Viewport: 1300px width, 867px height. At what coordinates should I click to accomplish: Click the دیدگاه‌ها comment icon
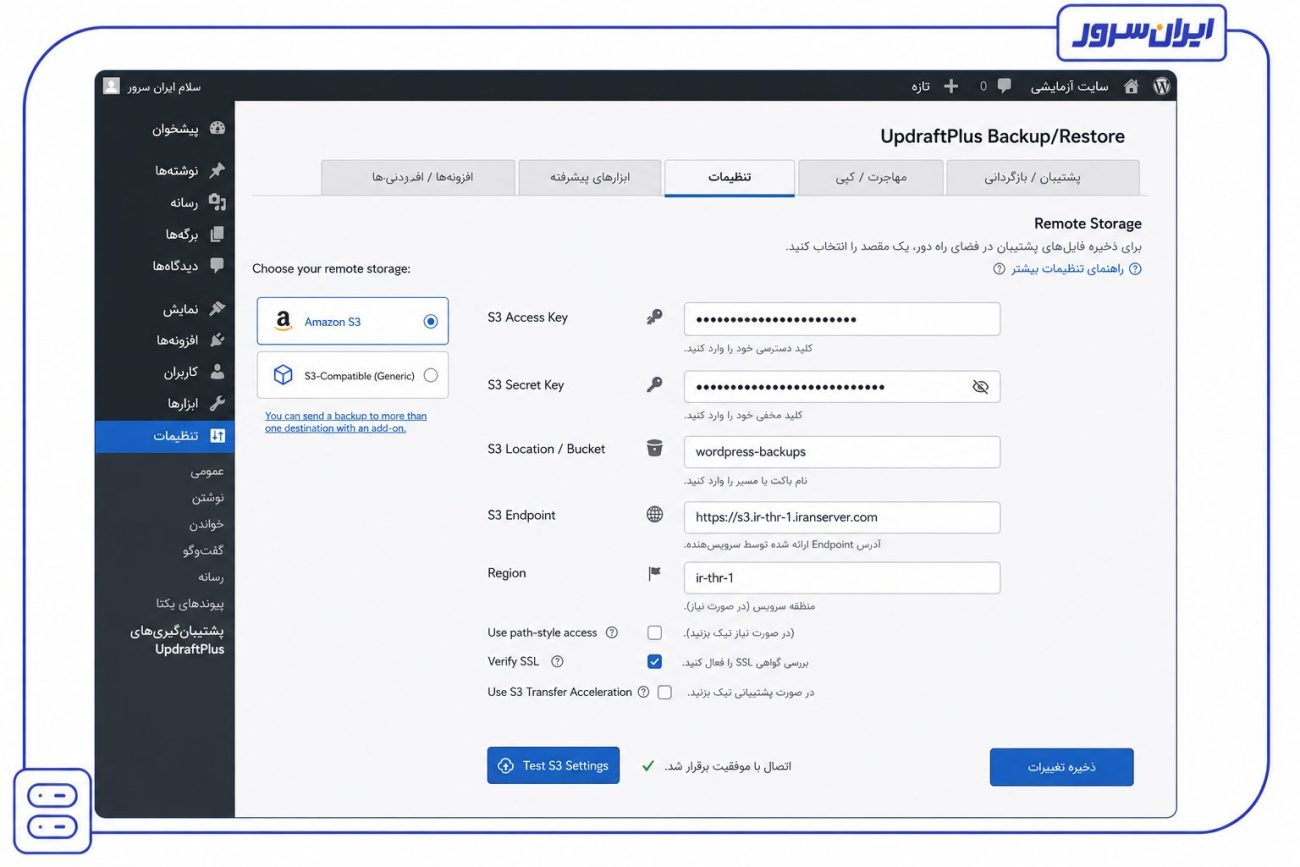click(x=217, y=266)
